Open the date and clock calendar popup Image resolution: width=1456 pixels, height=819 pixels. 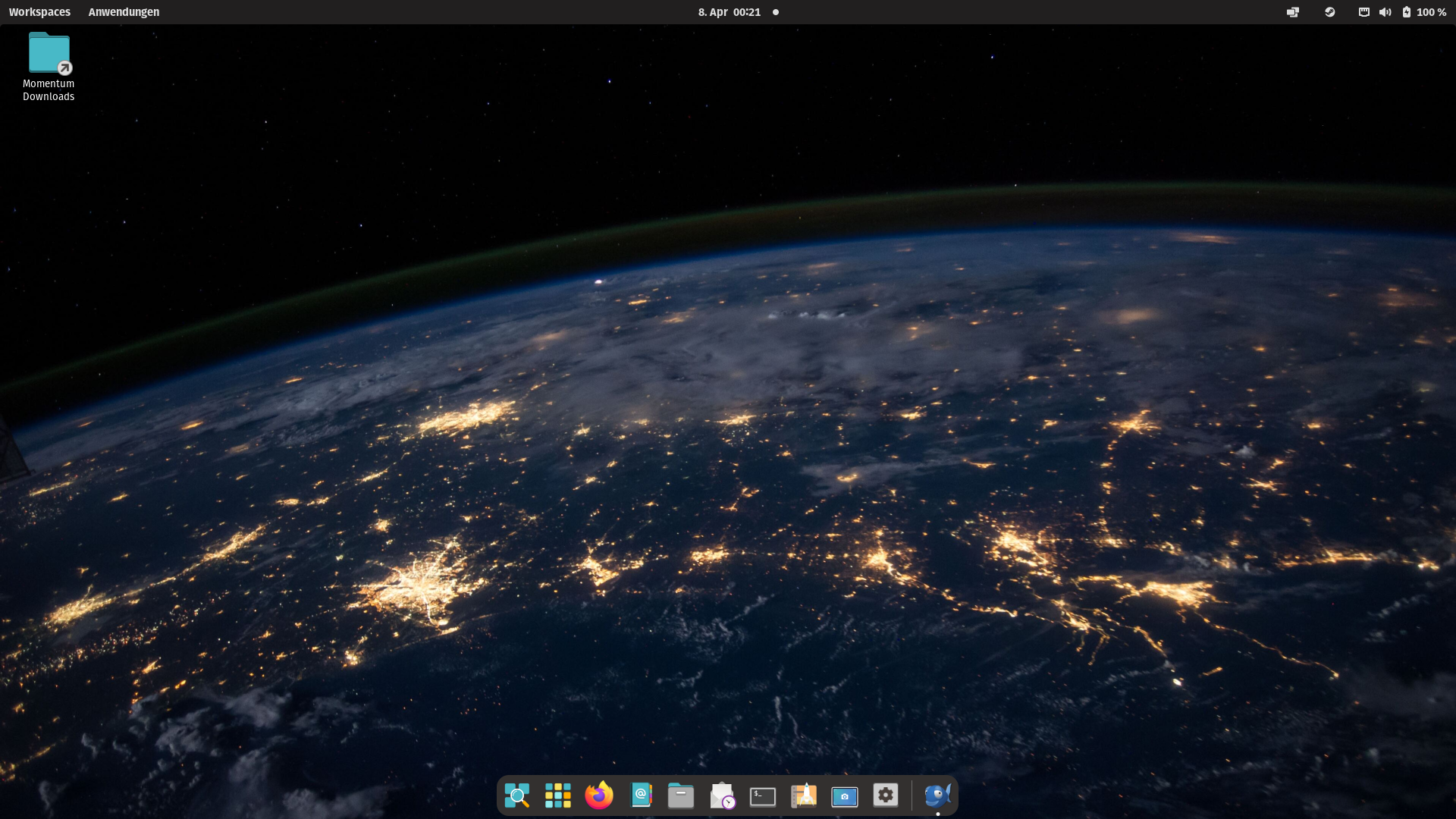[x=729, y=12]
